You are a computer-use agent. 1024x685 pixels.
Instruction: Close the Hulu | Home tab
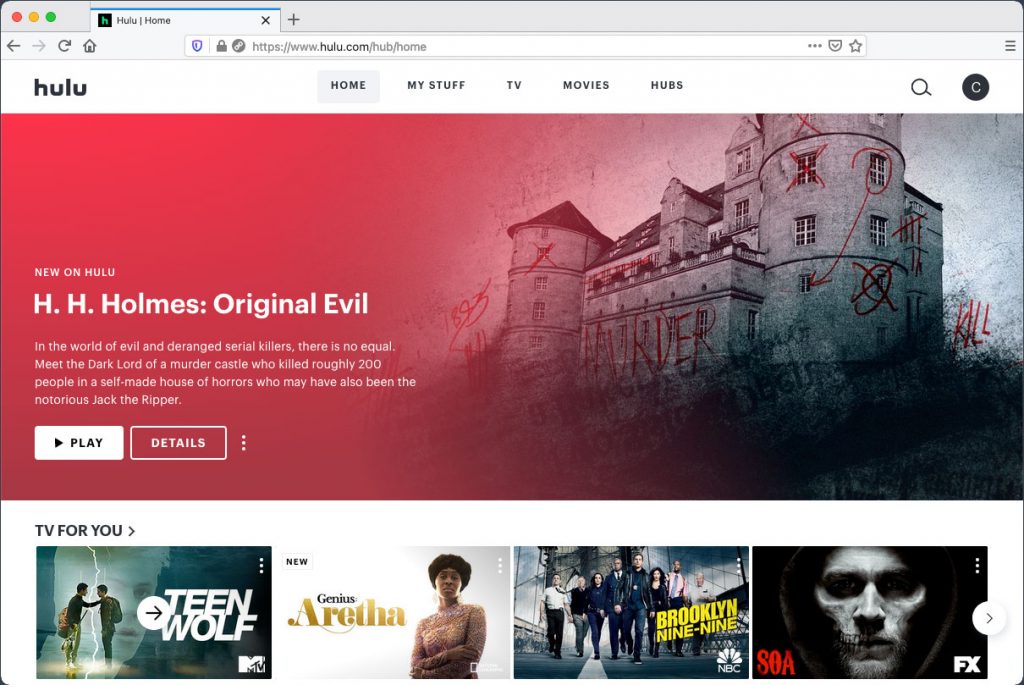click(266, 20)
